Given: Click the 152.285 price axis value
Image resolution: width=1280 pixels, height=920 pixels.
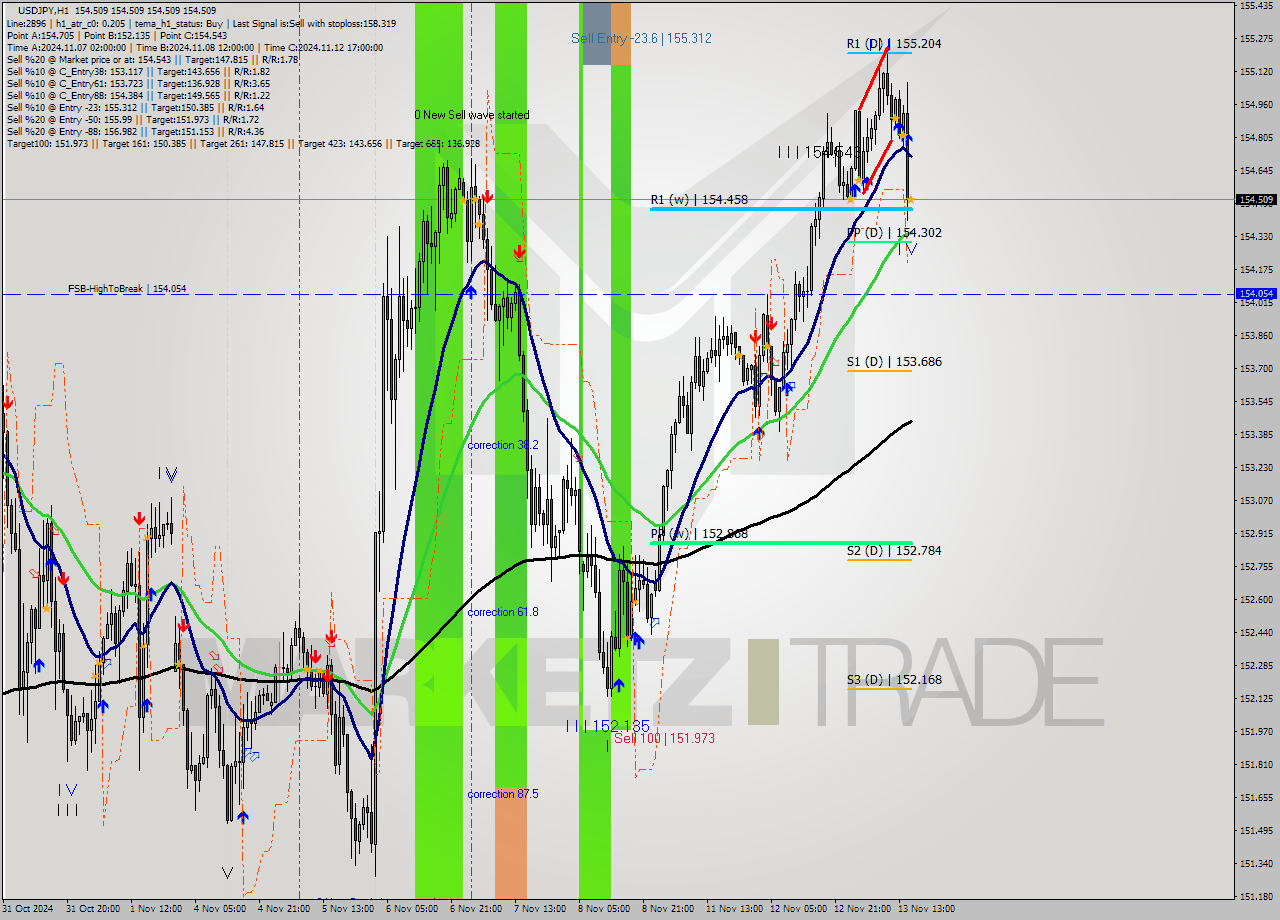Looking at the screenshot, I should 1256,666.
